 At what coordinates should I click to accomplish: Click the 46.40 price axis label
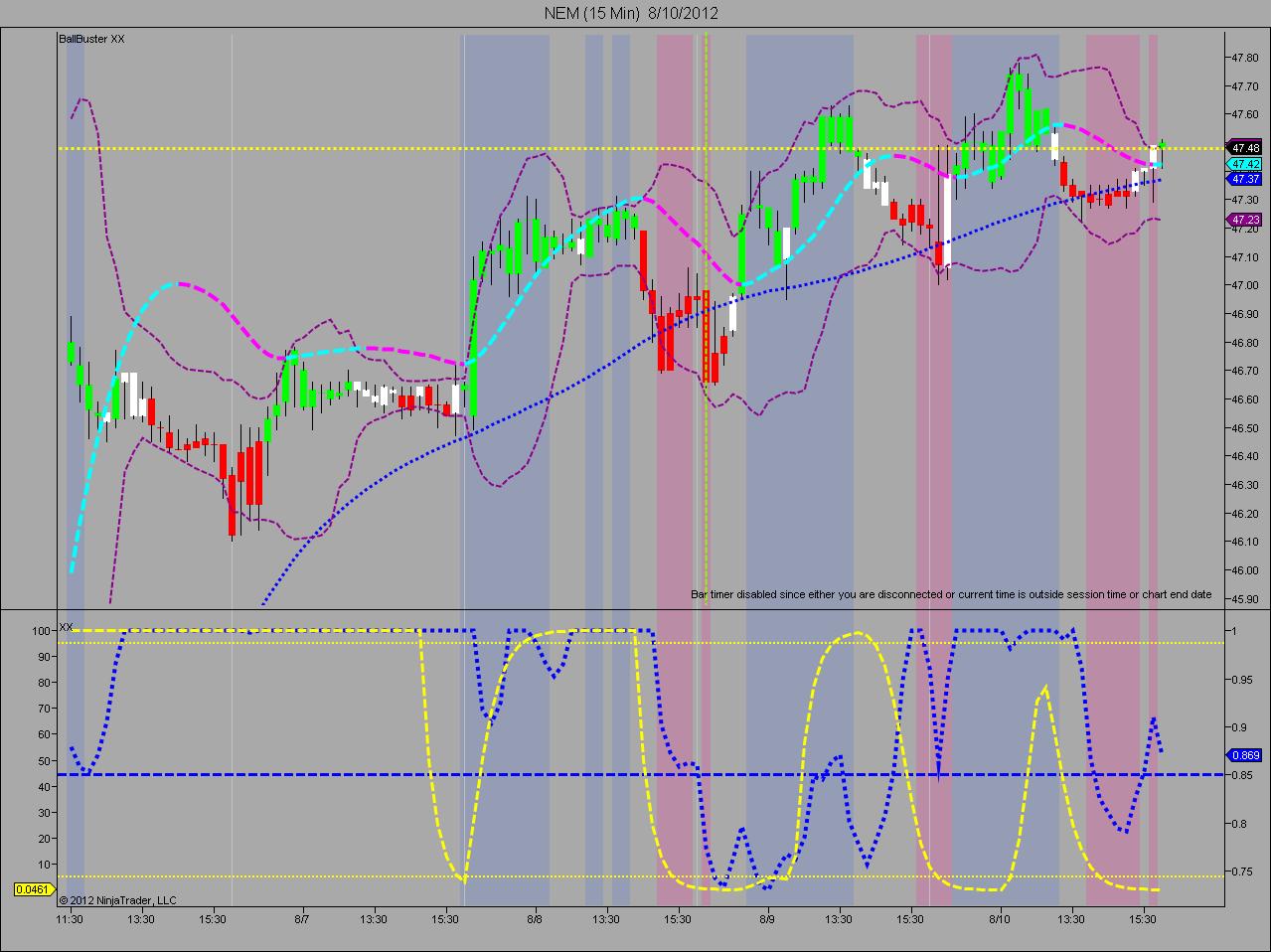point(1246,457)
